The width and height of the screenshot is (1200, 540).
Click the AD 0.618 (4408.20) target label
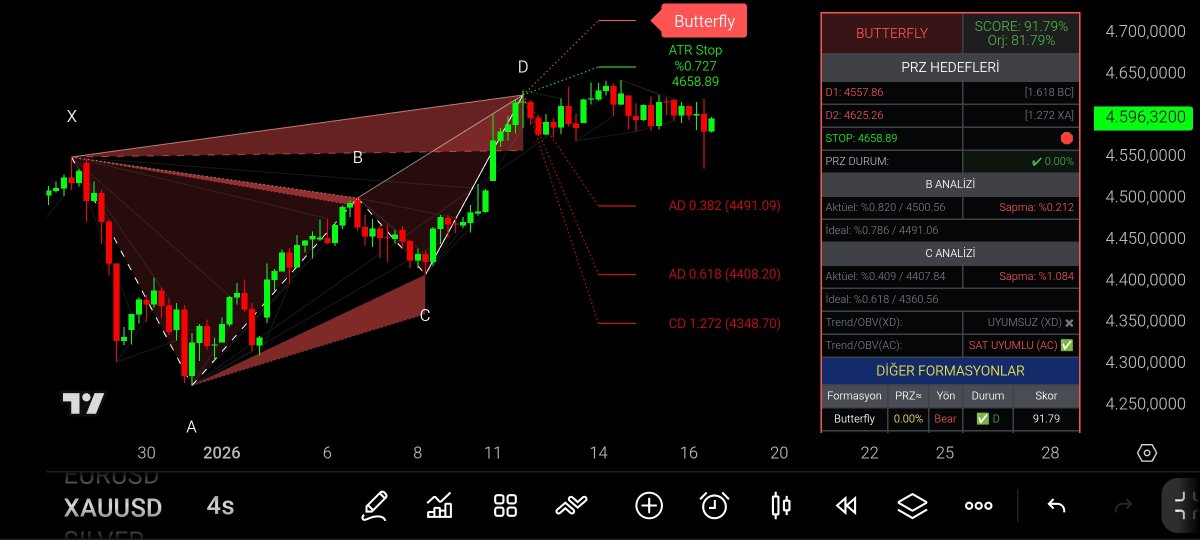click(724, 274)
